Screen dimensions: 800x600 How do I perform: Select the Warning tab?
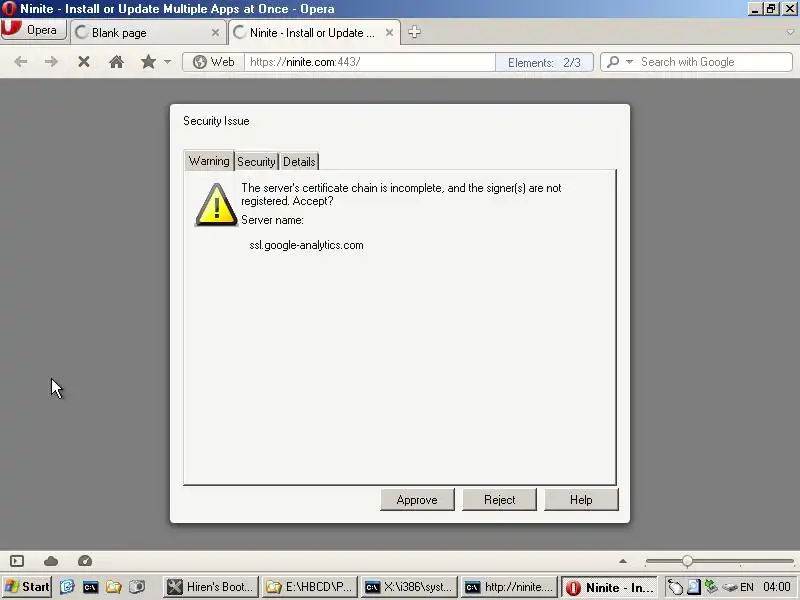pyautogui.click(x=209, y=161)
